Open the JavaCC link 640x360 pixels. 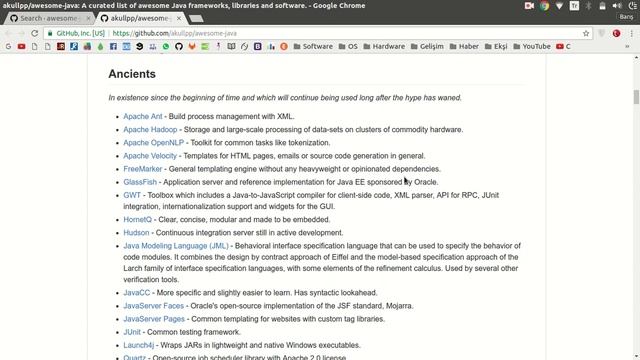click(137, 293)
